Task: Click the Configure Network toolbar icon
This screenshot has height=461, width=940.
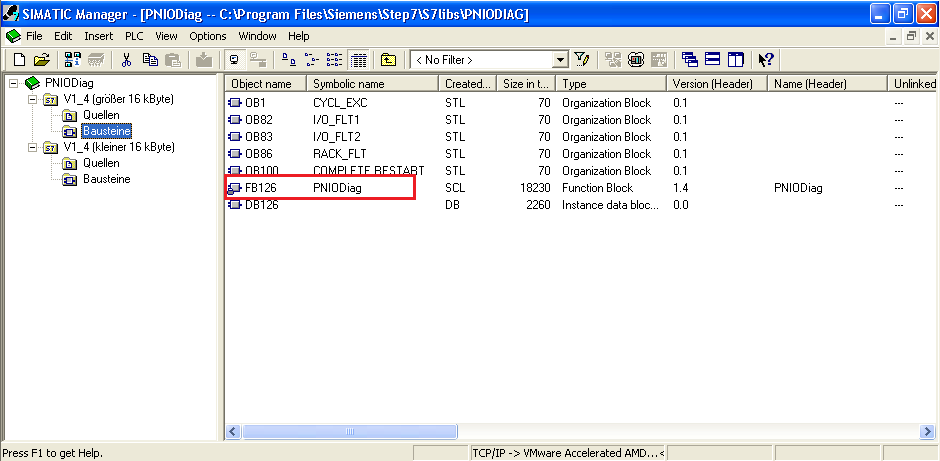Action: click(x=613, y=59)
